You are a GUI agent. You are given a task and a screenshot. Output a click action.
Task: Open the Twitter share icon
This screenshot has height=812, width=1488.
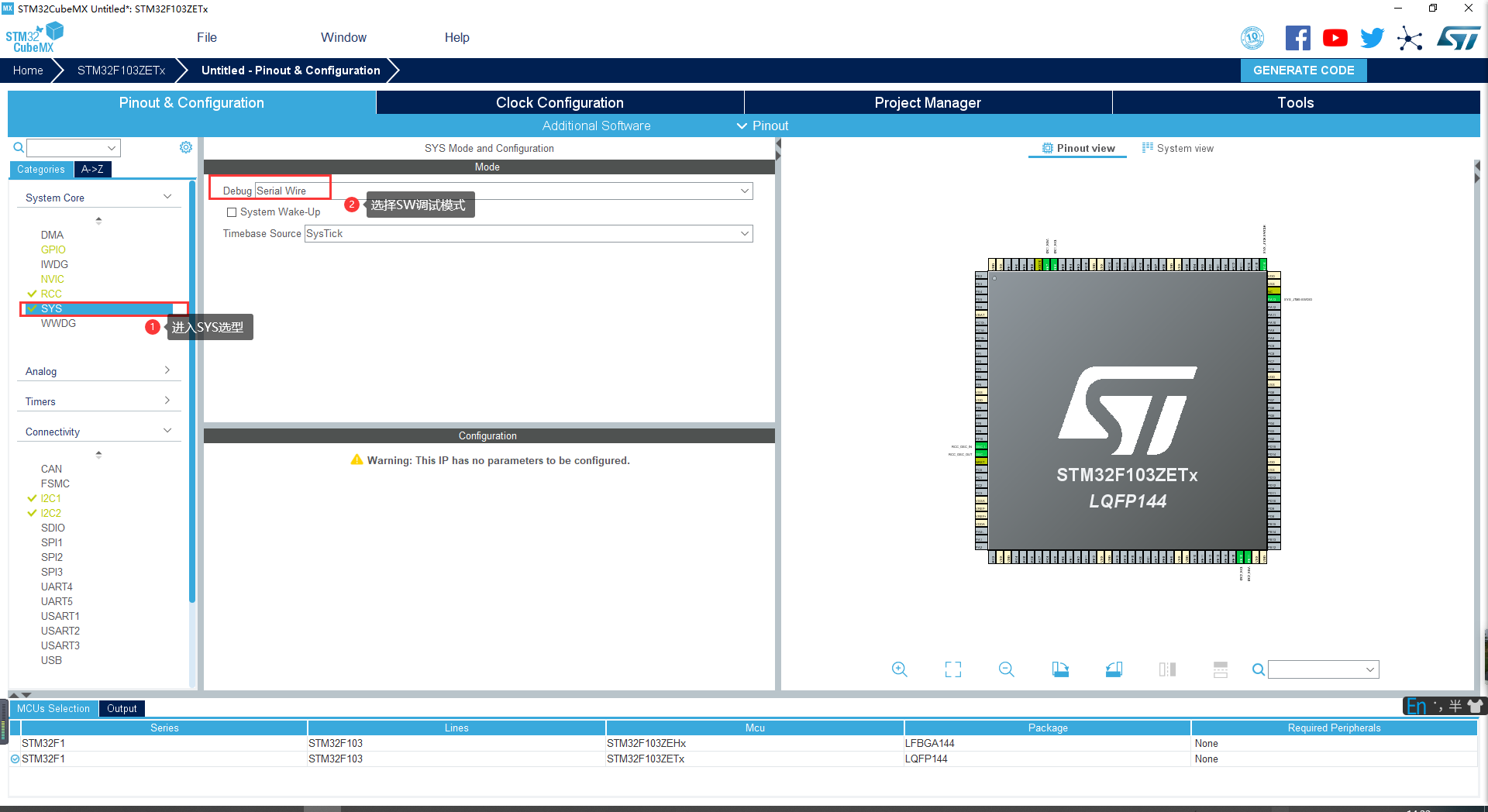tap(1372, 37)
